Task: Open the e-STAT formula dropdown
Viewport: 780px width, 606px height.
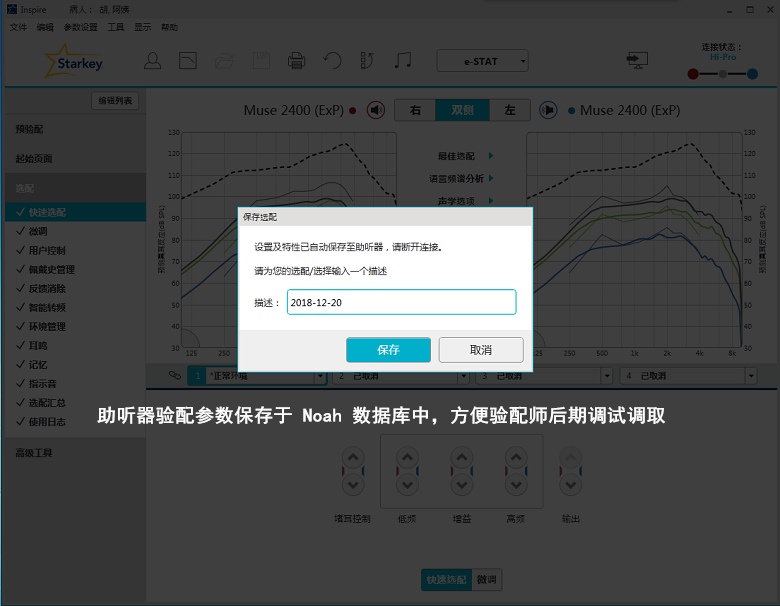Action: 483,62
